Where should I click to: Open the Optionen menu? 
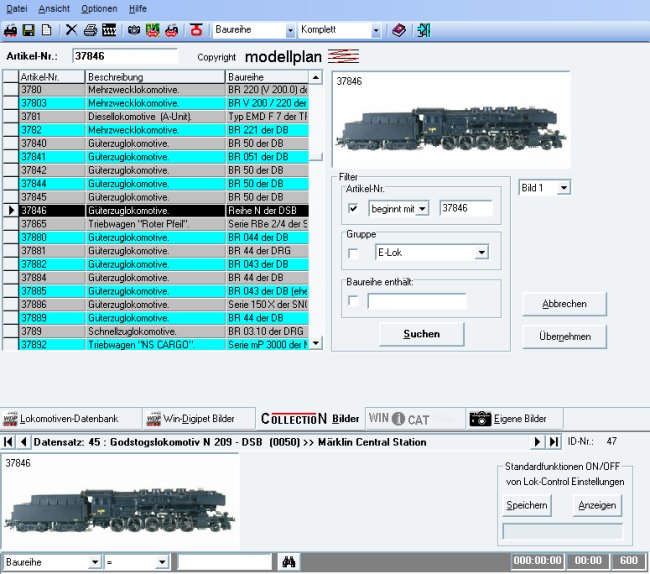click(99, 9)
